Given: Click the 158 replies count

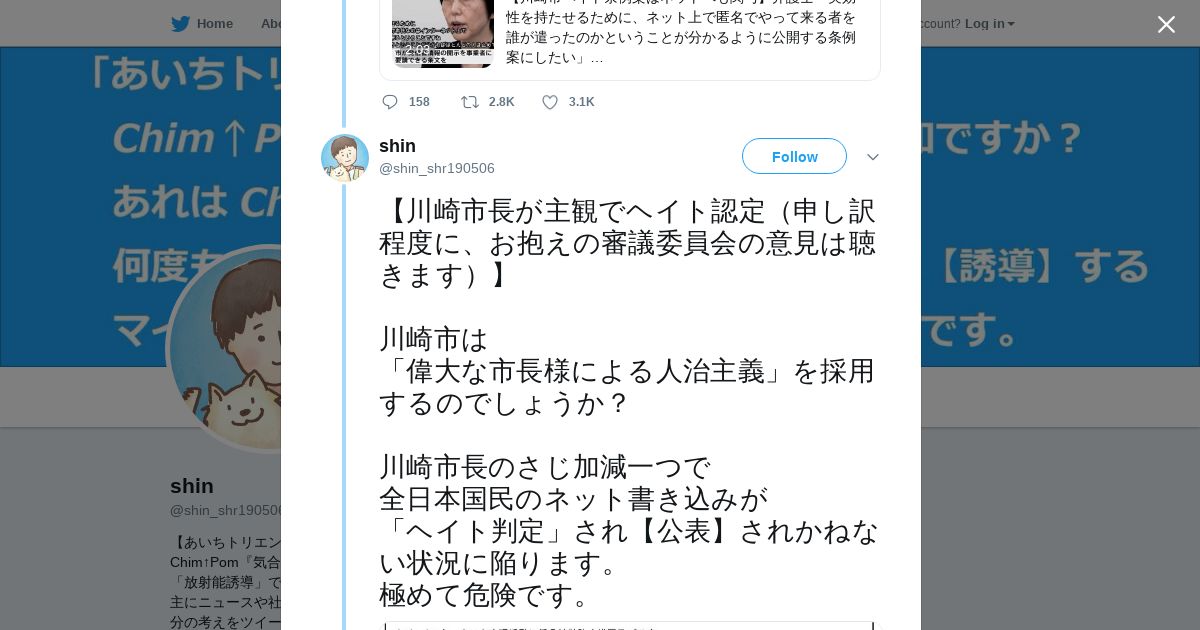Looking at the screenshot, I should (x=419, y=102).
